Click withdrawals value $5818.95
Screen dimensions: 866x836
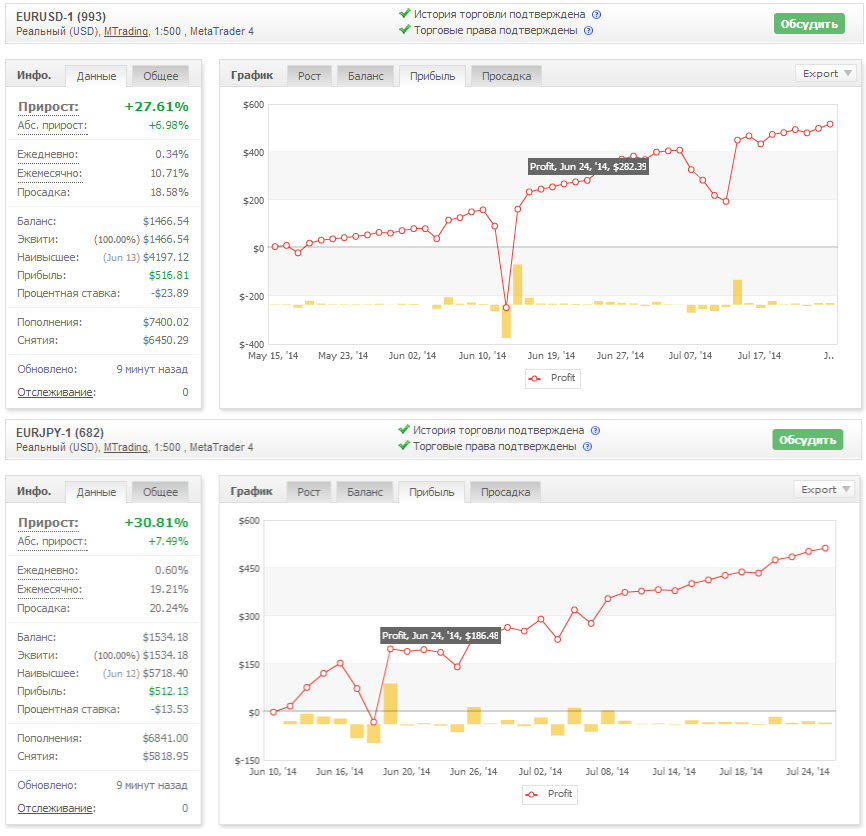166,756
